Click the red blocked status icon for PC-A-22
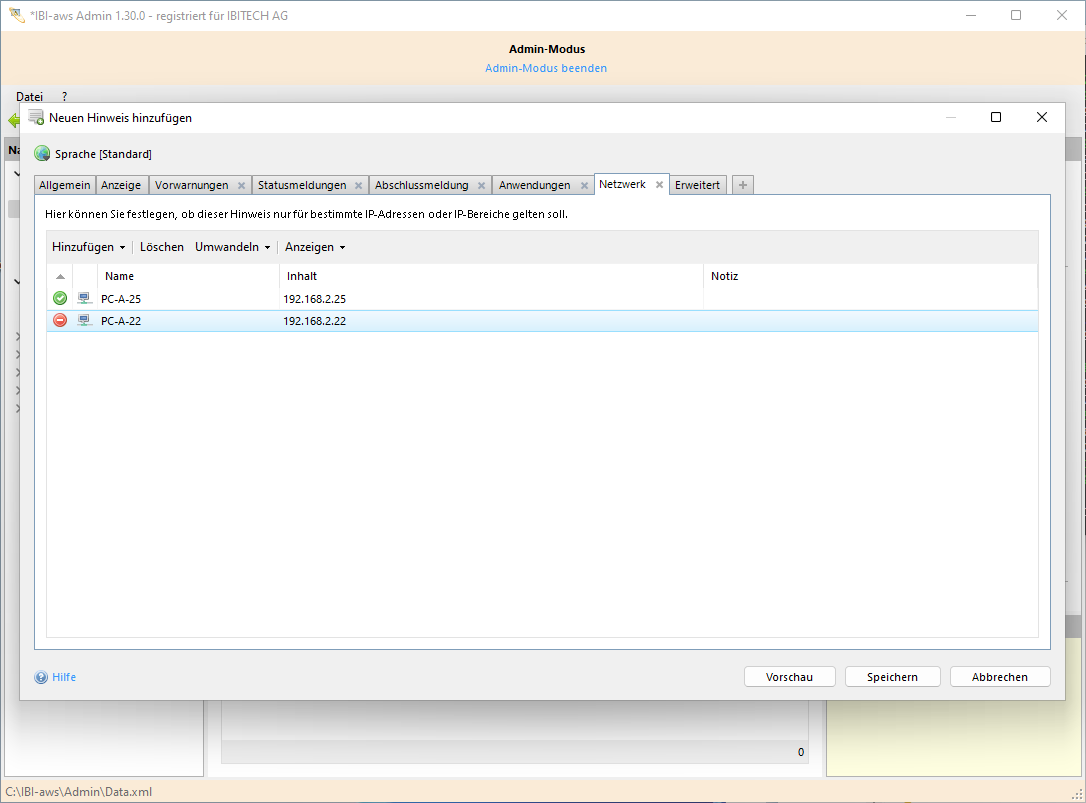Image resolution: width=1086 pixels, height=803 pixels. (x=60, y=321)
